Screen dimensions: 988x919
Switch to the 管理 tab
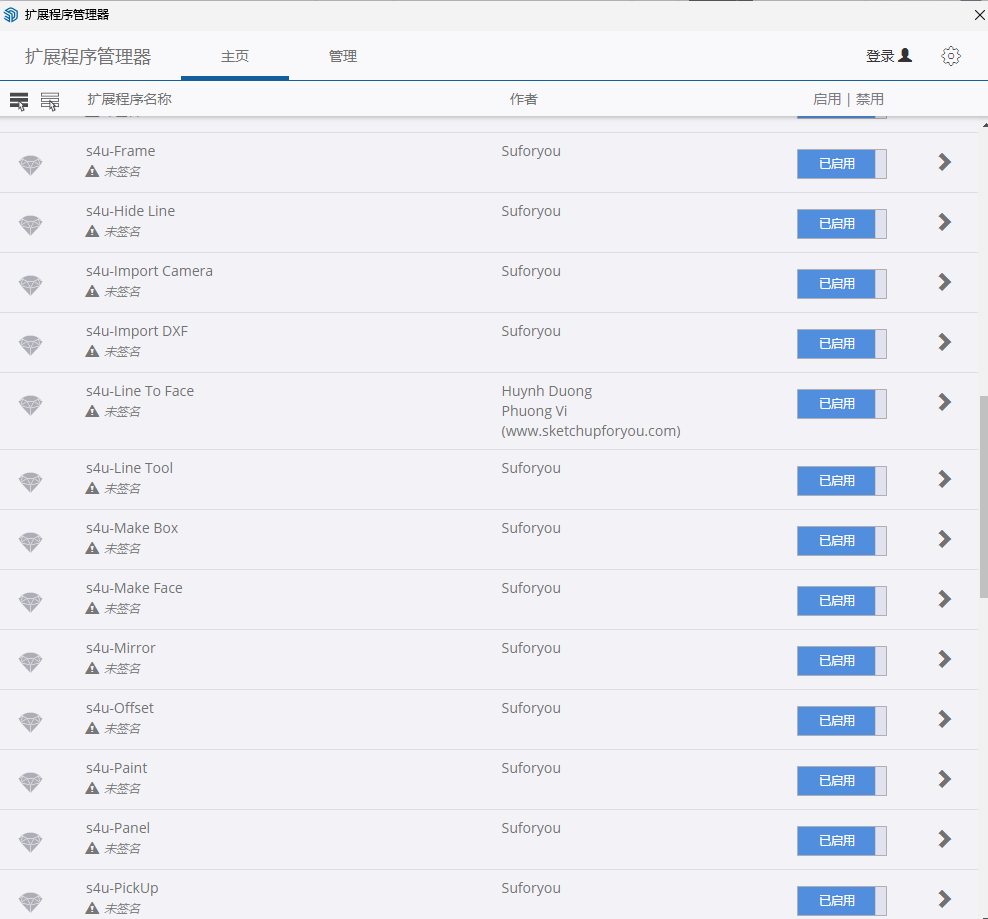tap(343, 57)
